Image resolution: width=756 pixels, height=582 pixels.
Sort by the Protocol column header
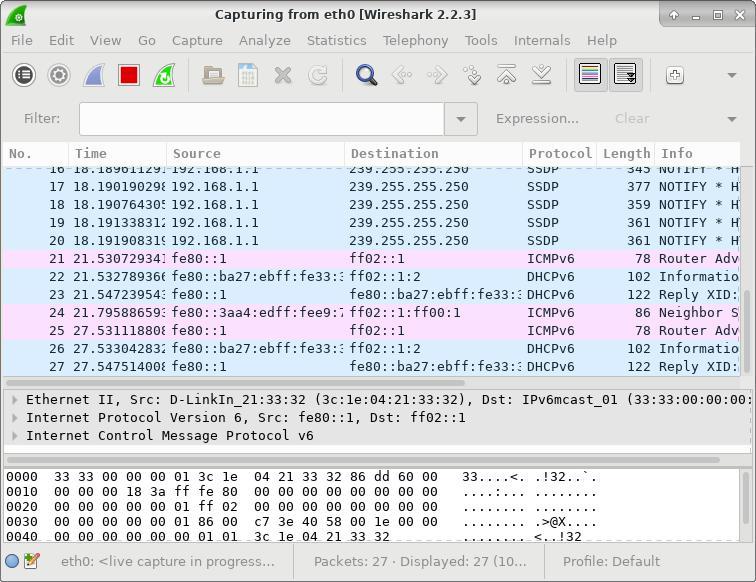pyautogui.click(x=560, y=153)
